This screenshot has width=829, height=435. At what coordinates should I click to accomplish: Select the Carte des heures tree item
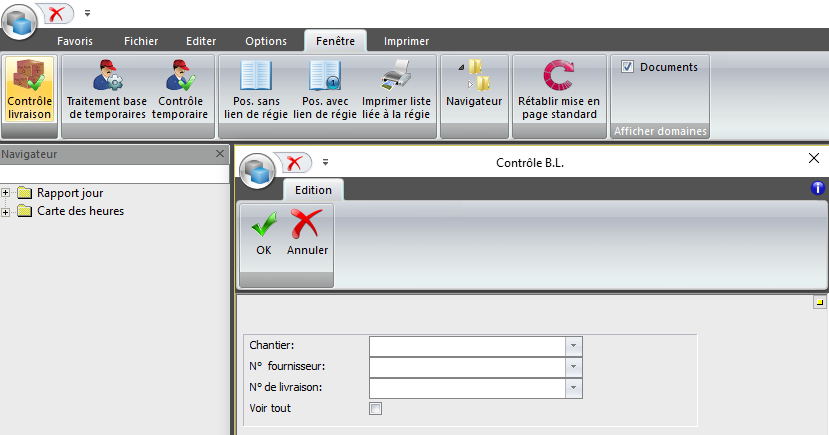pyautogui.click(x=80, y=211)
